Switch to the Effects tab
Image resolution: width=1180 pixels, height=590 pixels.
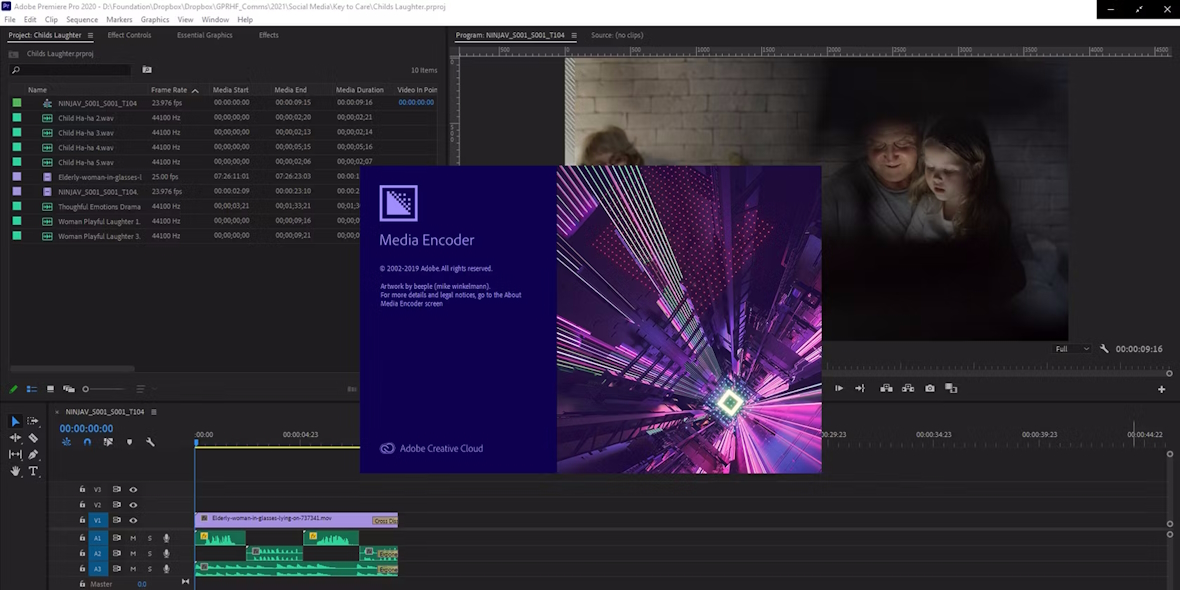[268, 35]
